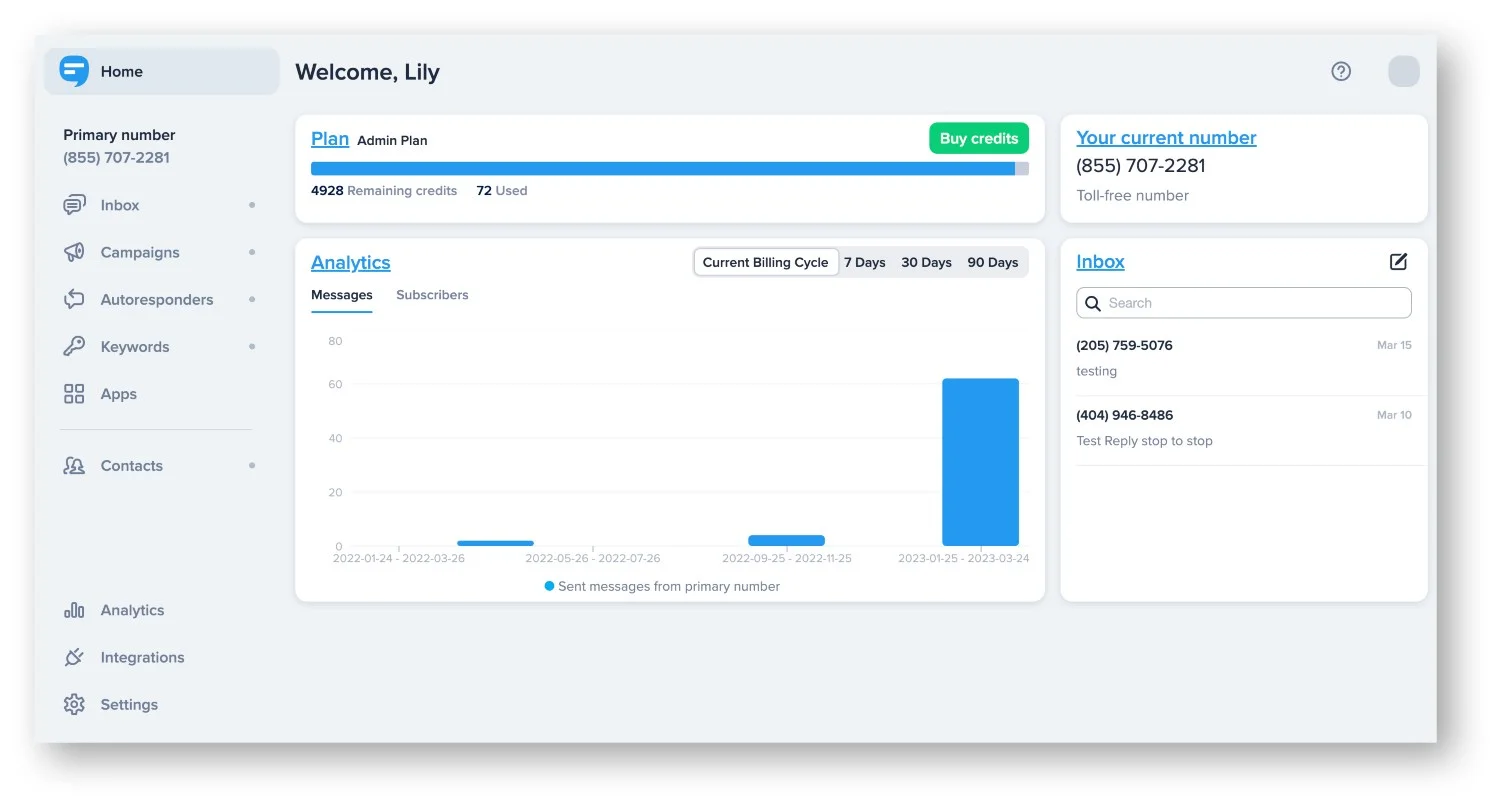Click the Inbox chat bubble sidebar icon
The width and height of the screenshot is (1500, 806).
coord(74,205)
